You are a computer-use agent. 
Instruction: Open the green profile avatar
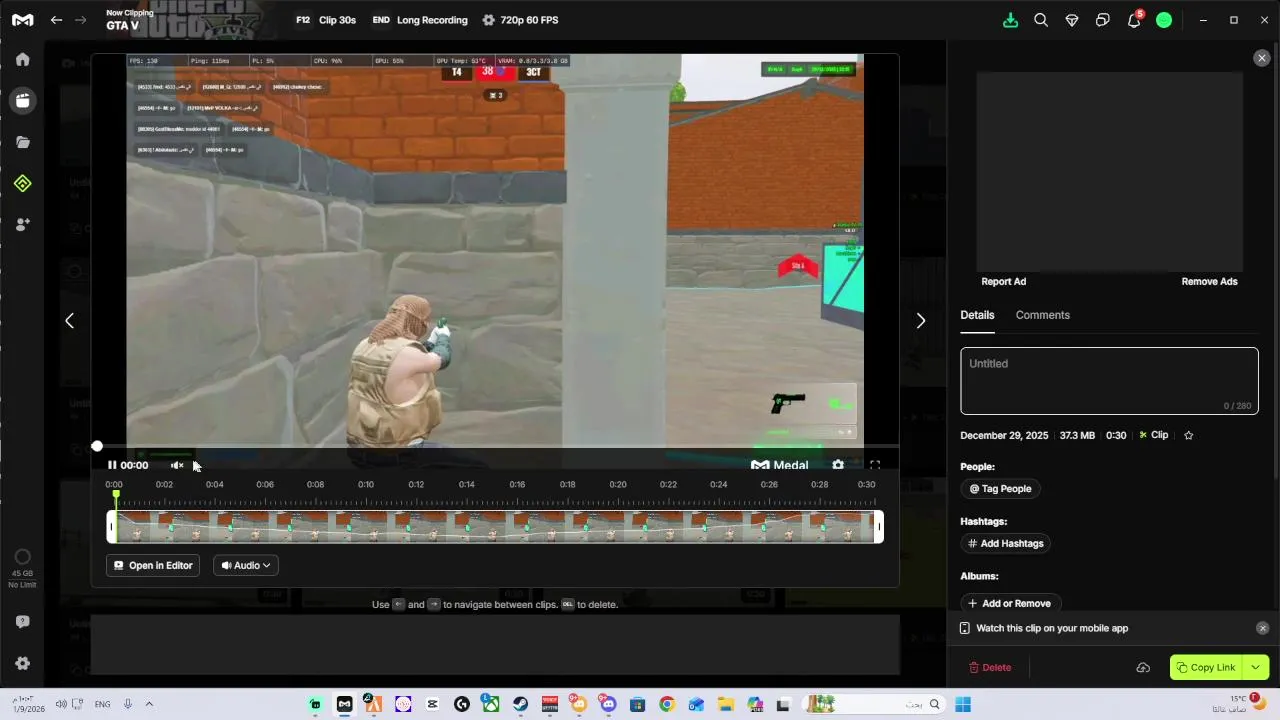point(1164,20)
